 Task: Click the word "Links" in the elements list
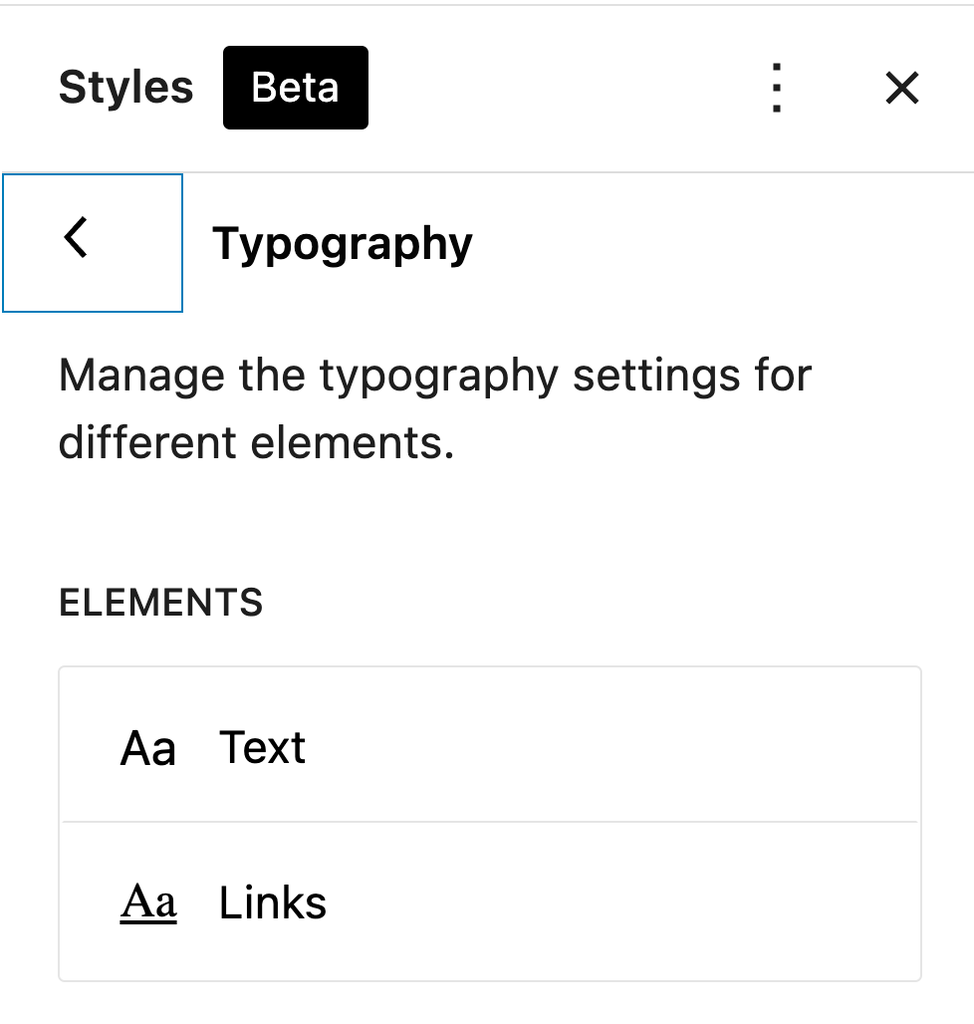(273, 904)
